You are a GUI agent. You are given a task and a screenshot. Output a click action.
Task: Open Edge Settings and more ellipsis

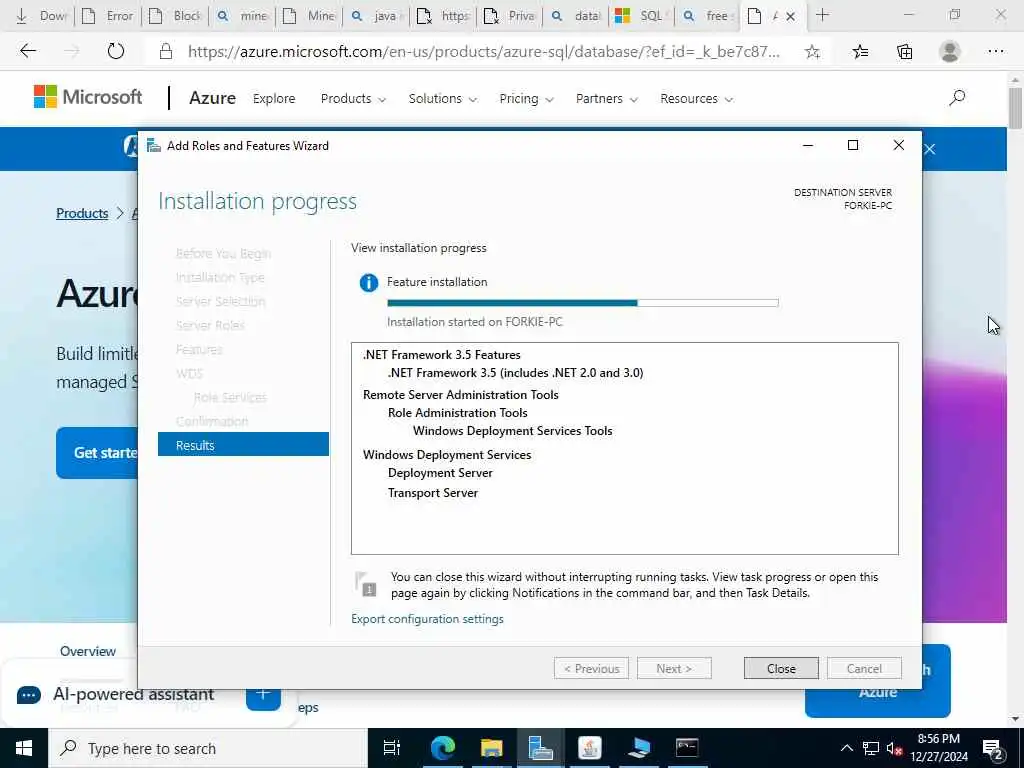coord(995,51)
